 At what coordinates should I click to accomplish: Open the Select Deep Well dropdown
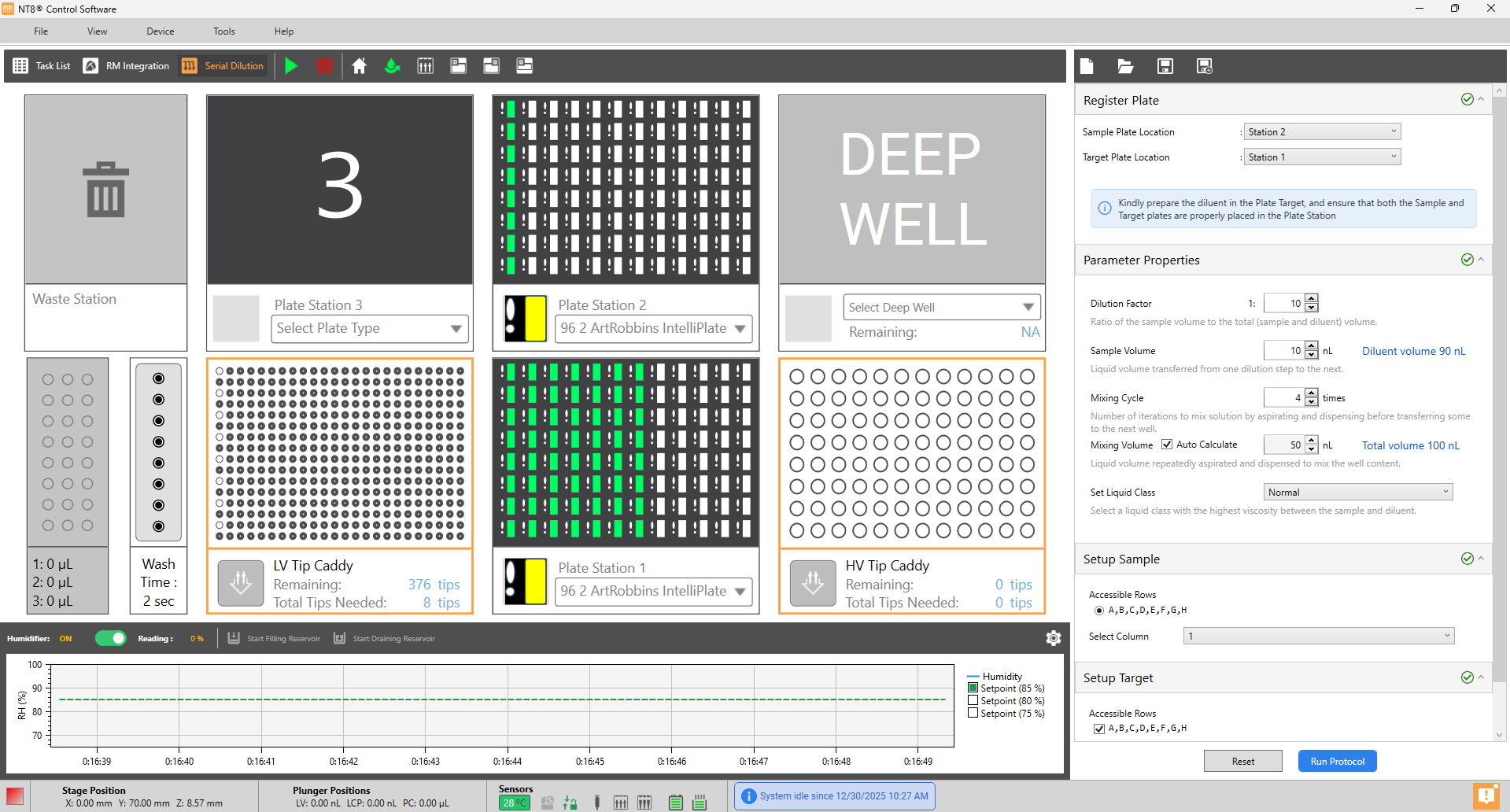point(941,307)
